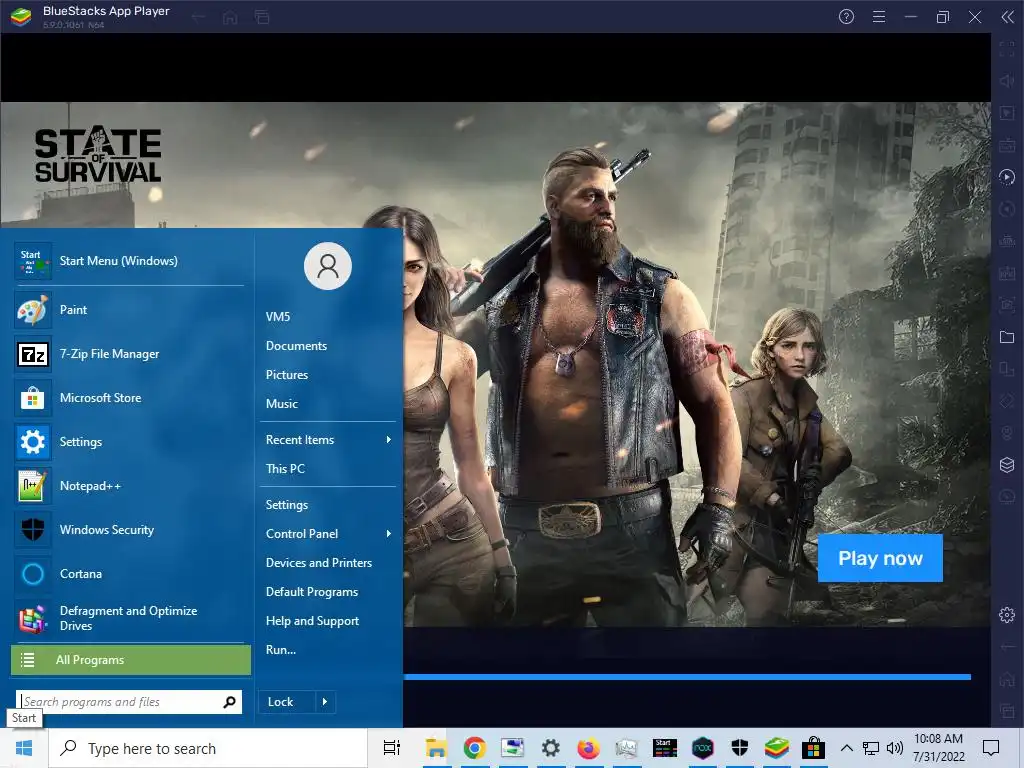Open the taskbar clock showing 10:08 AM
This screenshot has height=768, width=1024.
click(938, 748)
